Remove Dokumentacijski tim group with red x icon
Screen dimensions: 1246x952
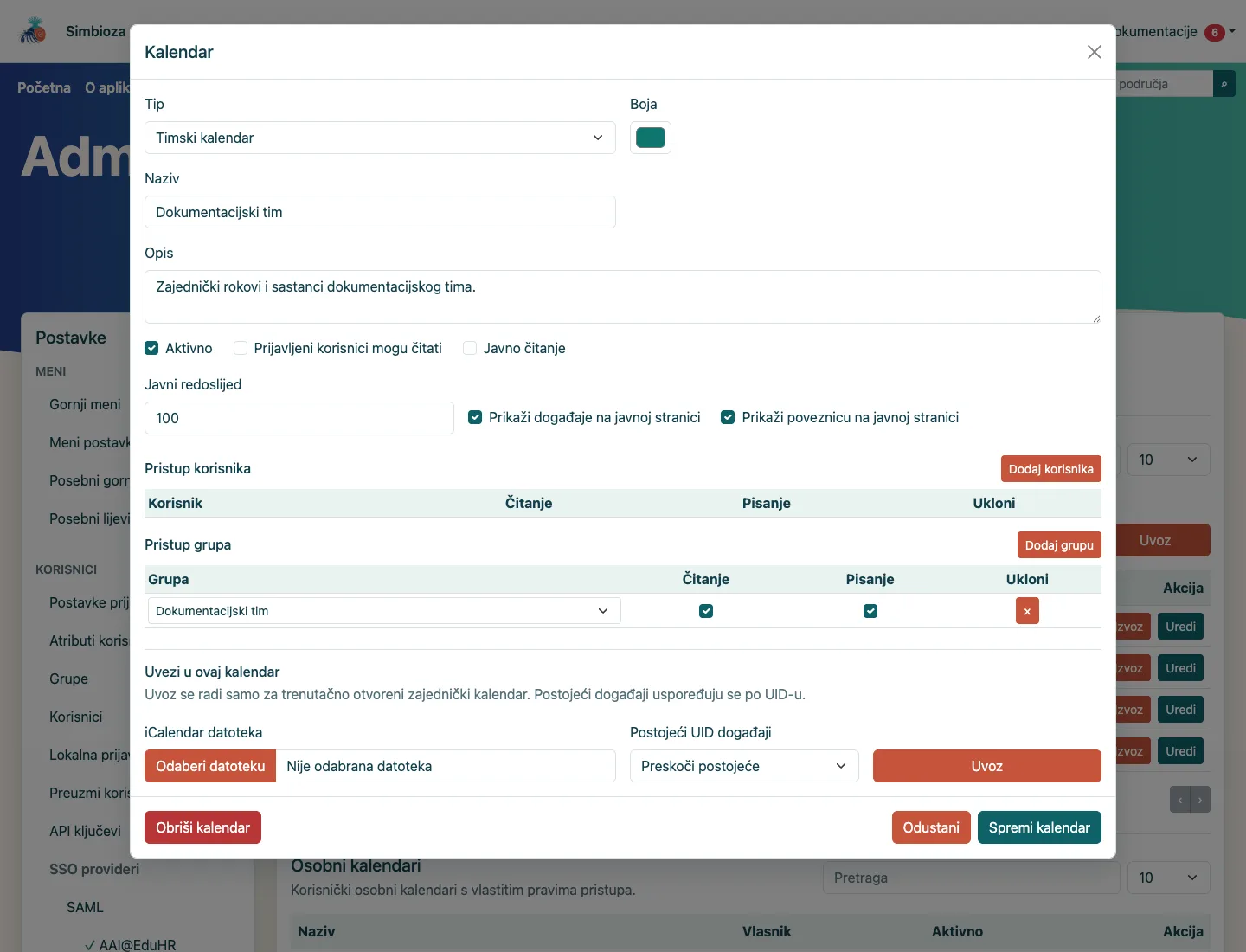1027,611
